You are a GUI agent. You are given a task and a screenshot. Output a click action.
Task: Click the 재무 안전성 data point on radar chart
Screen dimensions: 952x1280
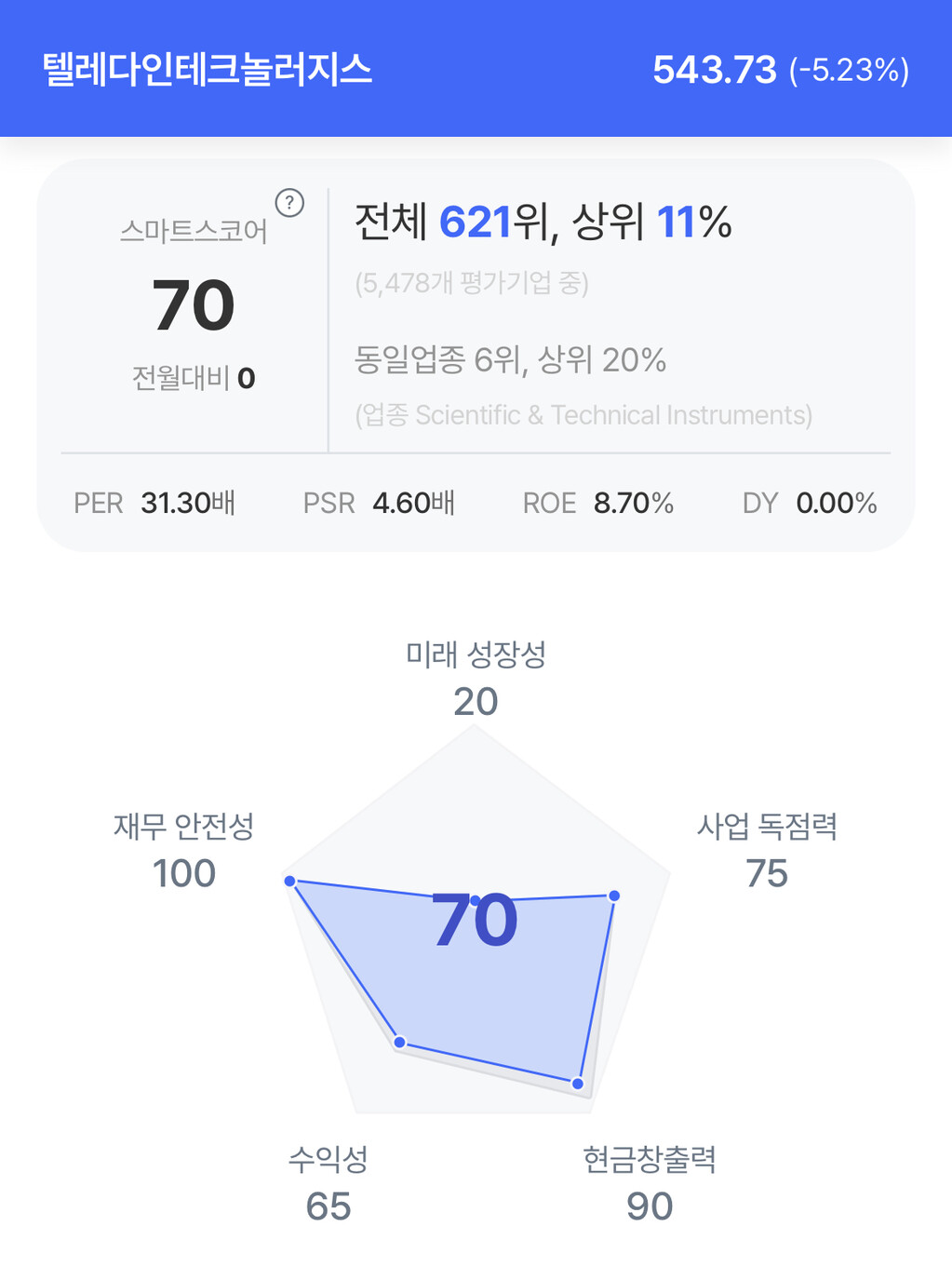[x=290, y=881]
